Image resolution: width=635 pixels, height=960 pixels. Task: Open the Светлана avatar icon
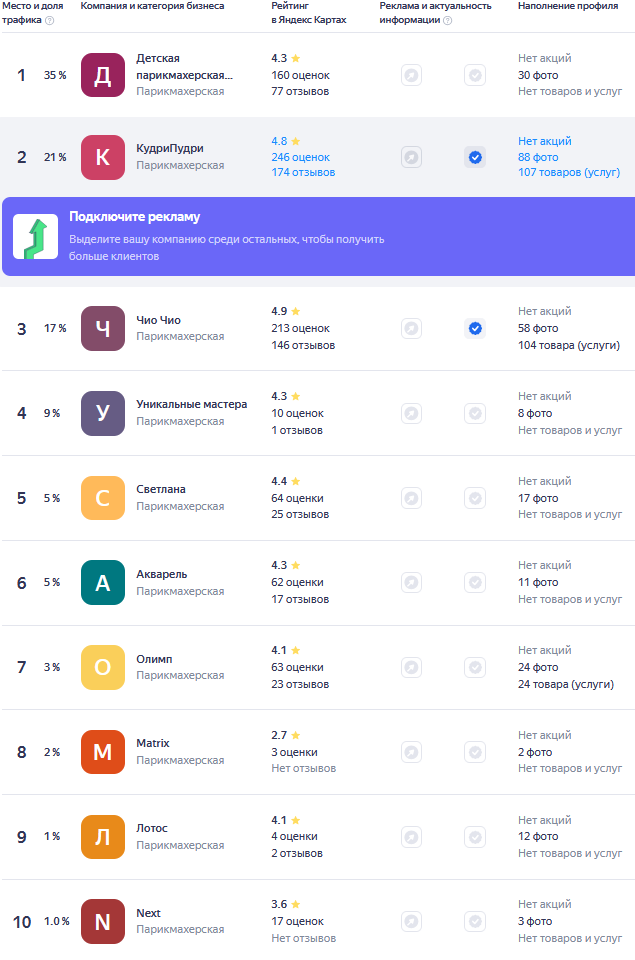point(103,498)
